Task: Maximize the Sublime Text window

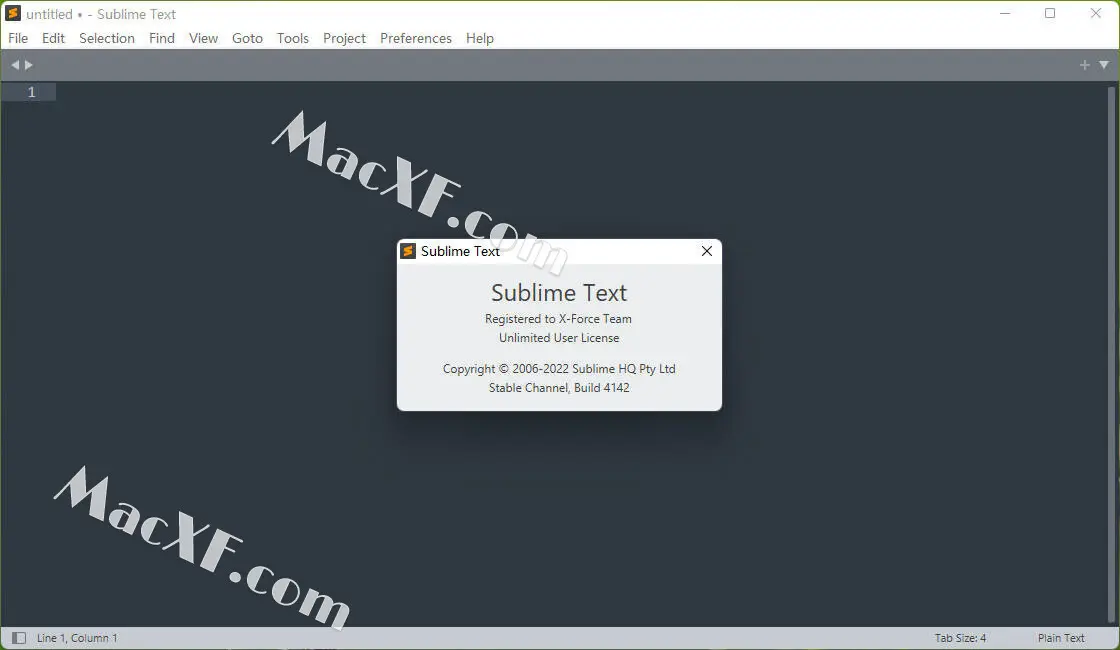Action: click(x=1050, y=14)
